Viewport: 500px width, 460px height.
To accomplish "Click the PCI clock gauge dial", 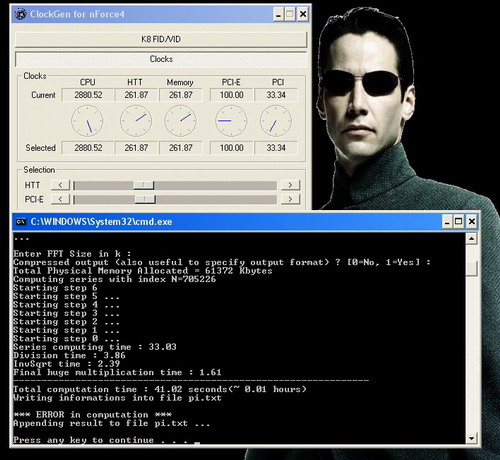I will point(276,121).
